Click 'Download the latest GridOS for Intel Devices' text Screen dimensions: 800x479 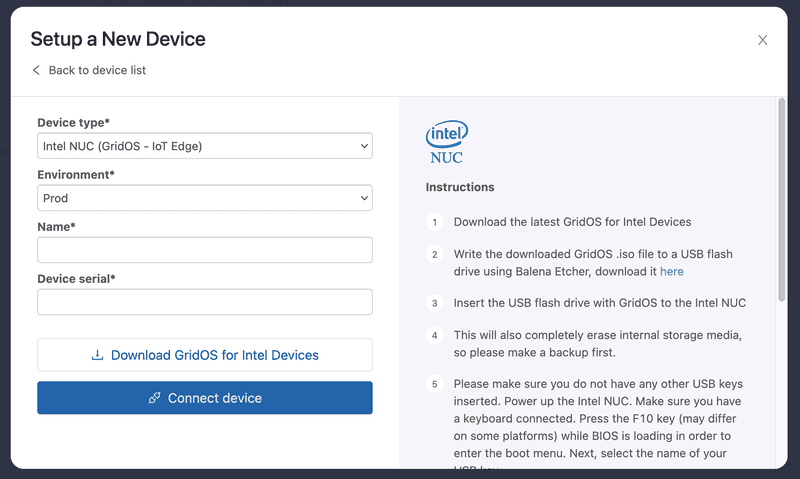572,222
